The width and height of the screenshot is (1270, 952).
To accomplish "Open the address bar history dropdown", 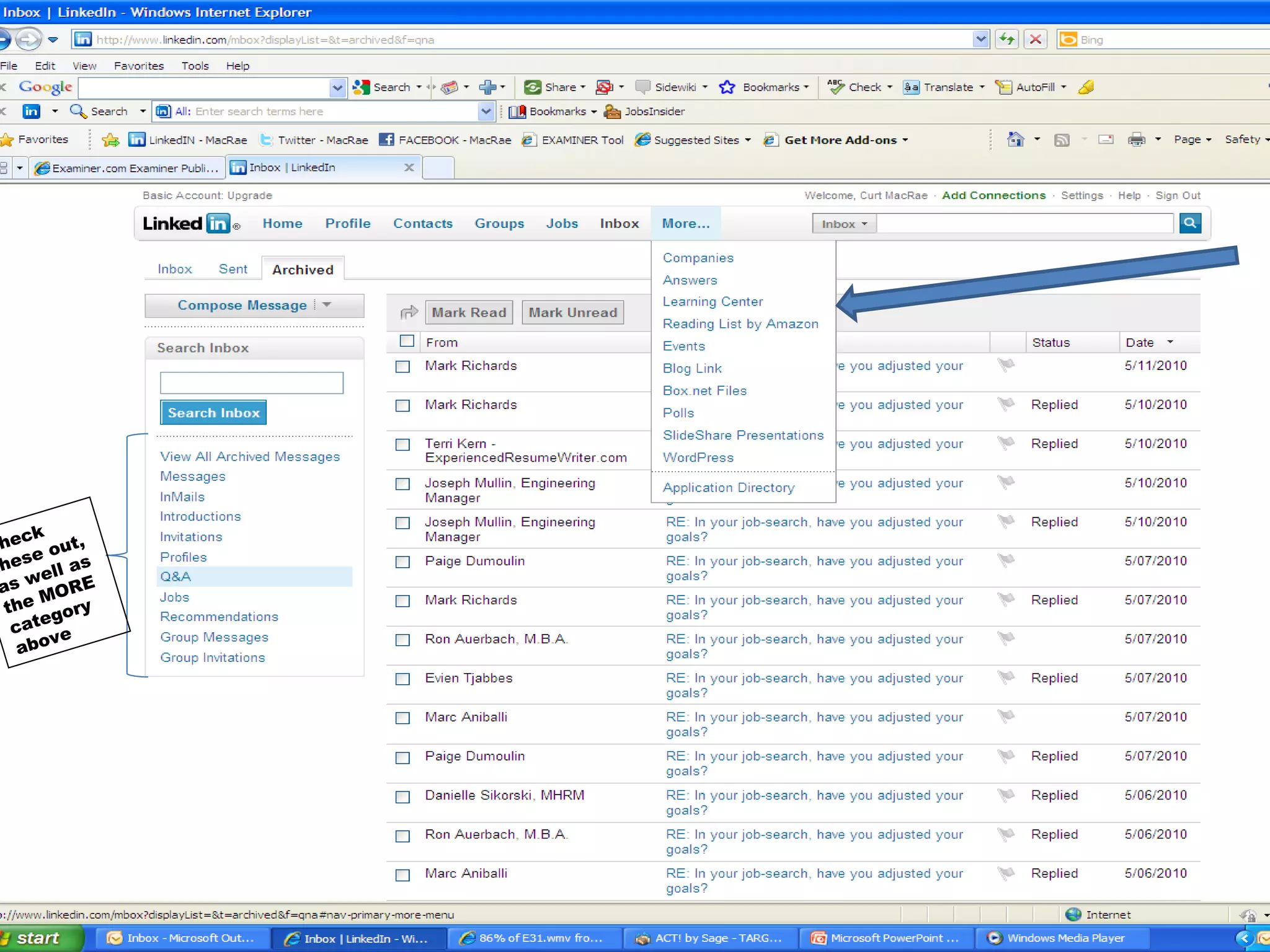I will pyautogui.click(x=980, y=40).
